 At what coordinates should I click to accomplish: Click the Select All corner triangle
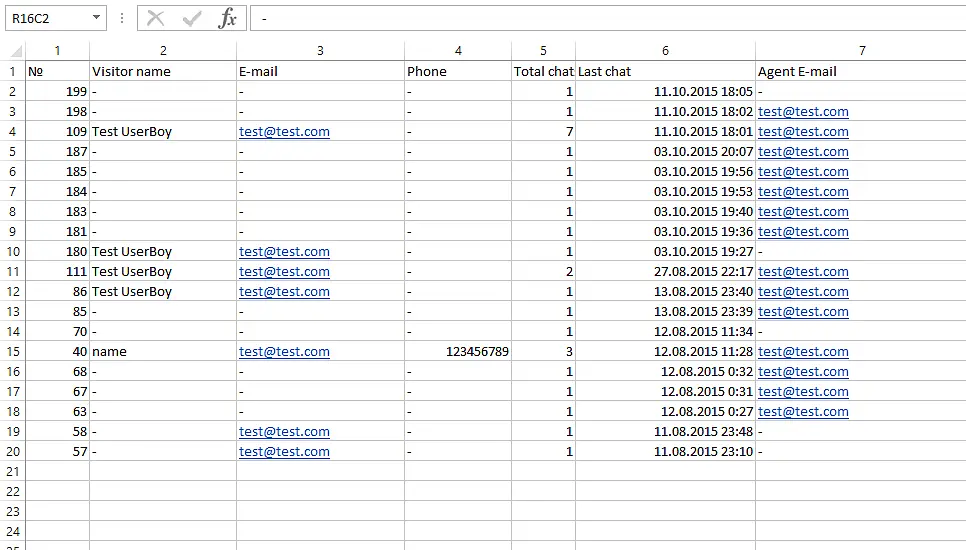point(15,51)
